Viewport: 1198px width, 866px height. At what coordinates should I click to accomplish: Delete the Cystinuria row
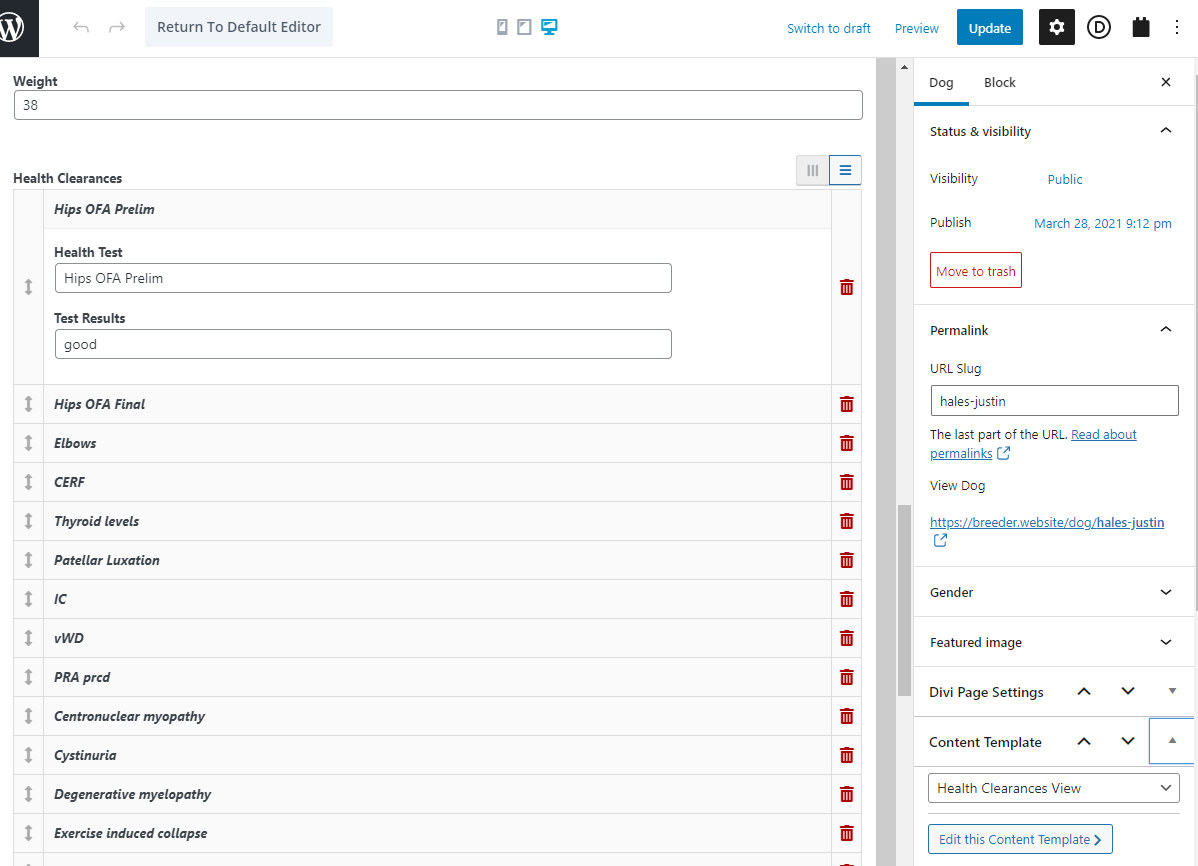(x=847, y=755)
